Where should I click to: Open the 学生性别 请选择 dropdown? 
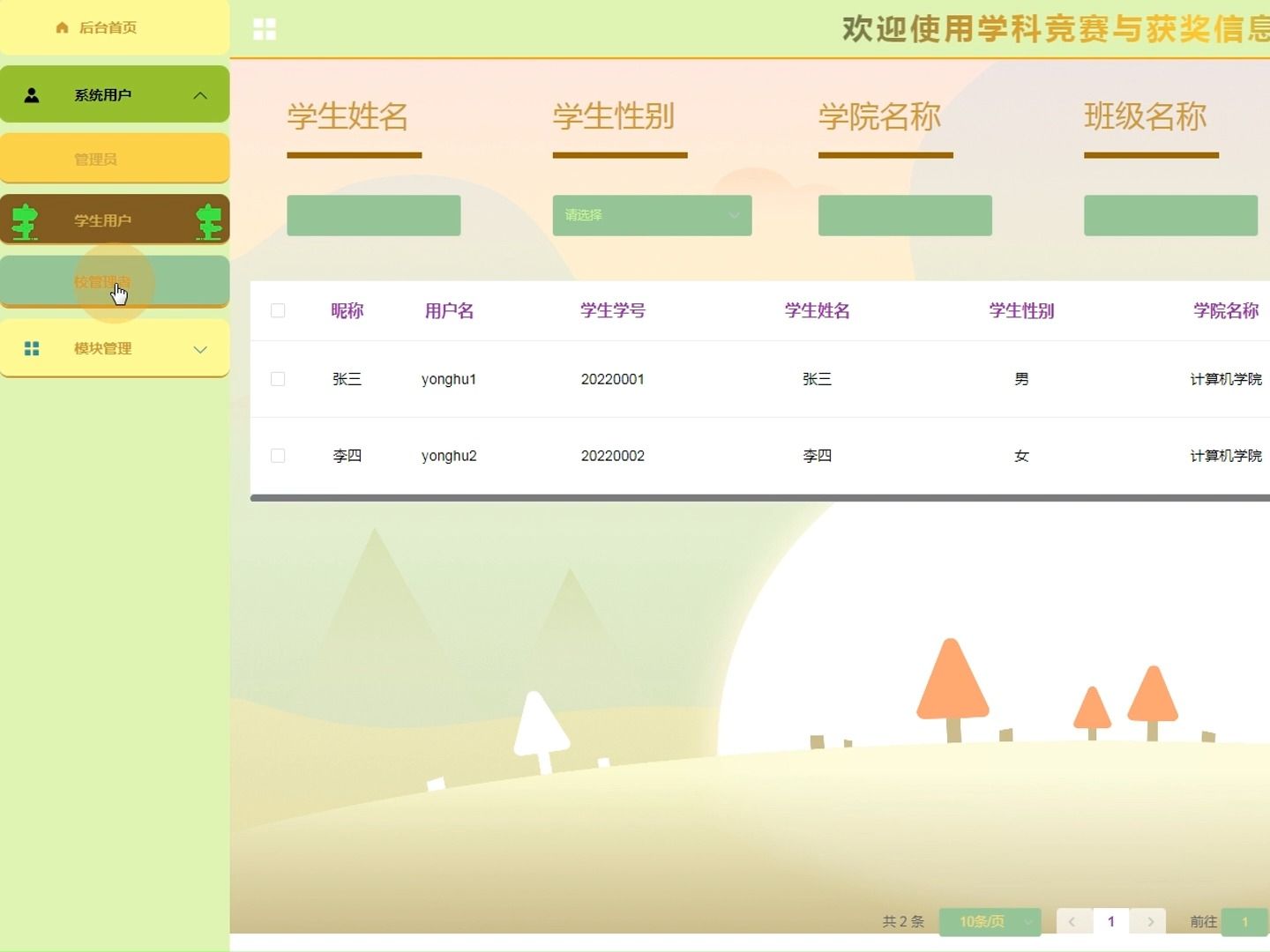point(652,215)
